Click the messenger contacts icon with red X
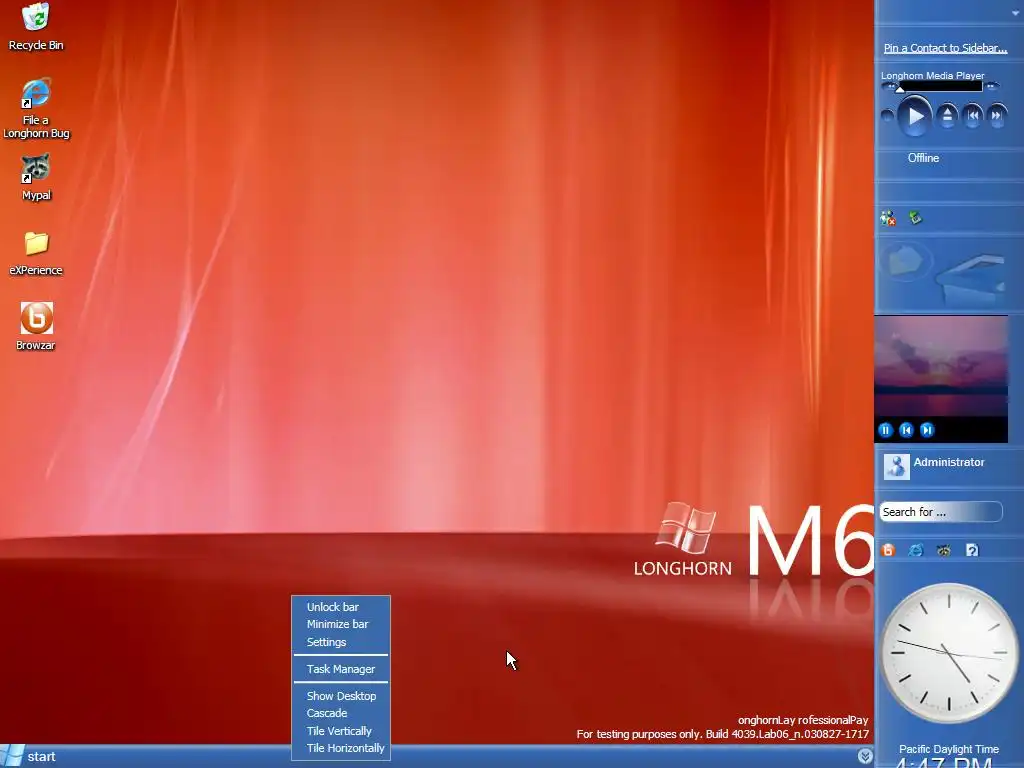The height and width of the screenshot is (768, 1024). pos(888,218)
